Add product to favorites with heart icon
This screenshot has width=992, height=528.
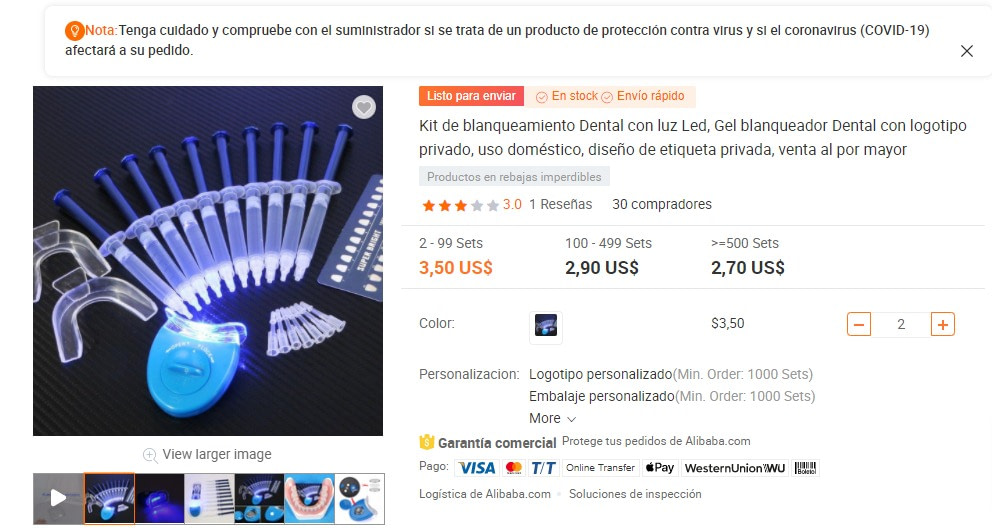pyautogui.click(x=364, y=107)
